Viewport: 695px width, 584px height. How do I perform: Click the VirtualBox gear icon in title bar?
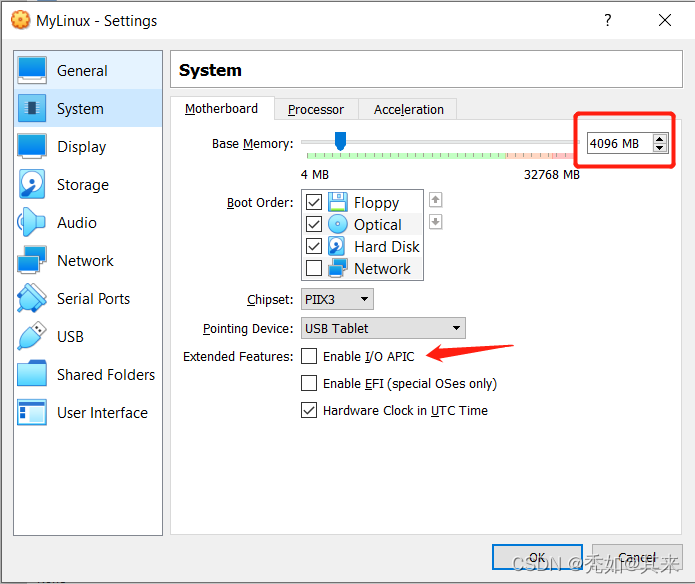pos(20,20)
